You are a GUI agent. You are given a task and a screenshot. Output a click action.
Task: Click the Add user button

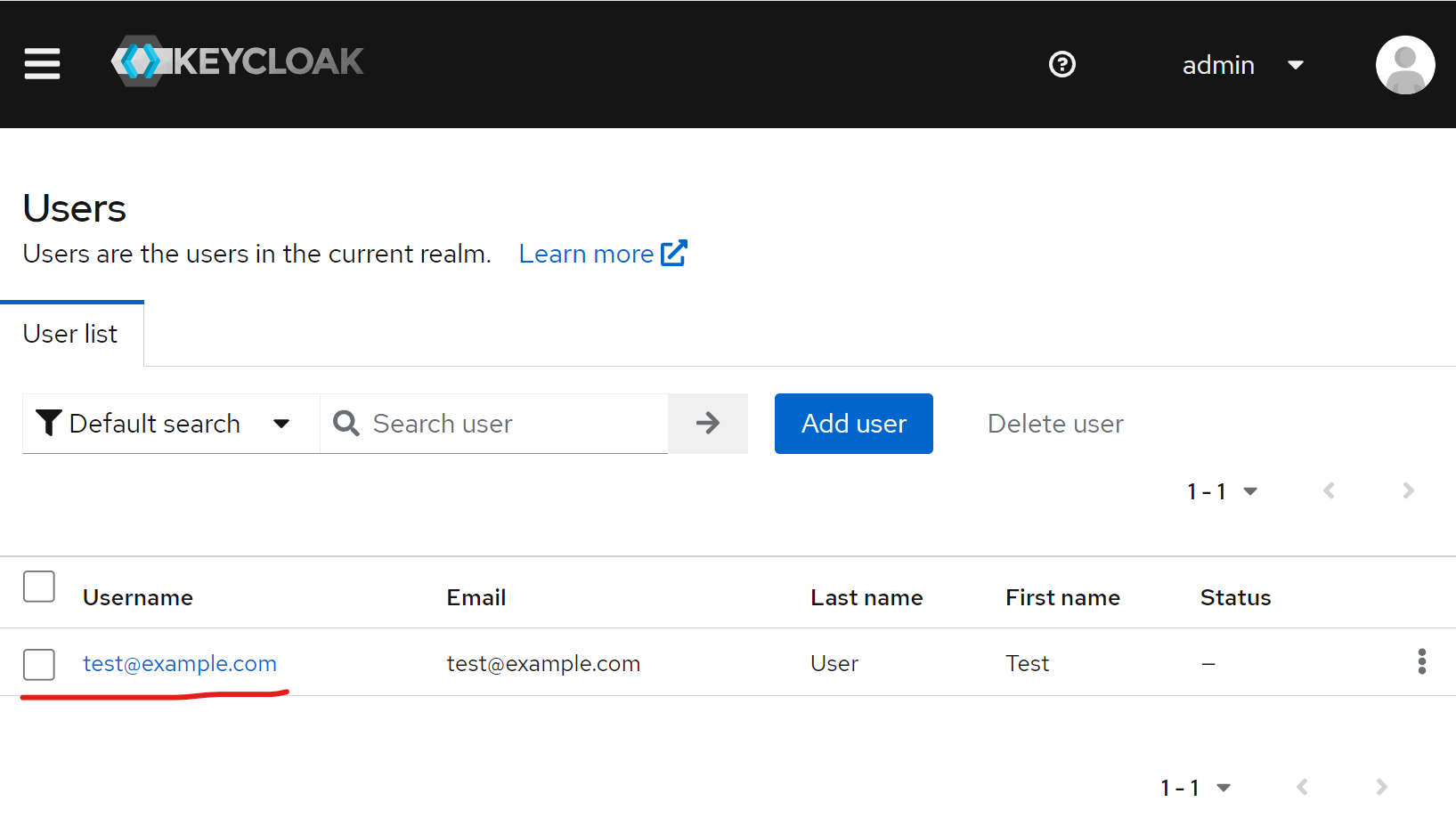852,423
